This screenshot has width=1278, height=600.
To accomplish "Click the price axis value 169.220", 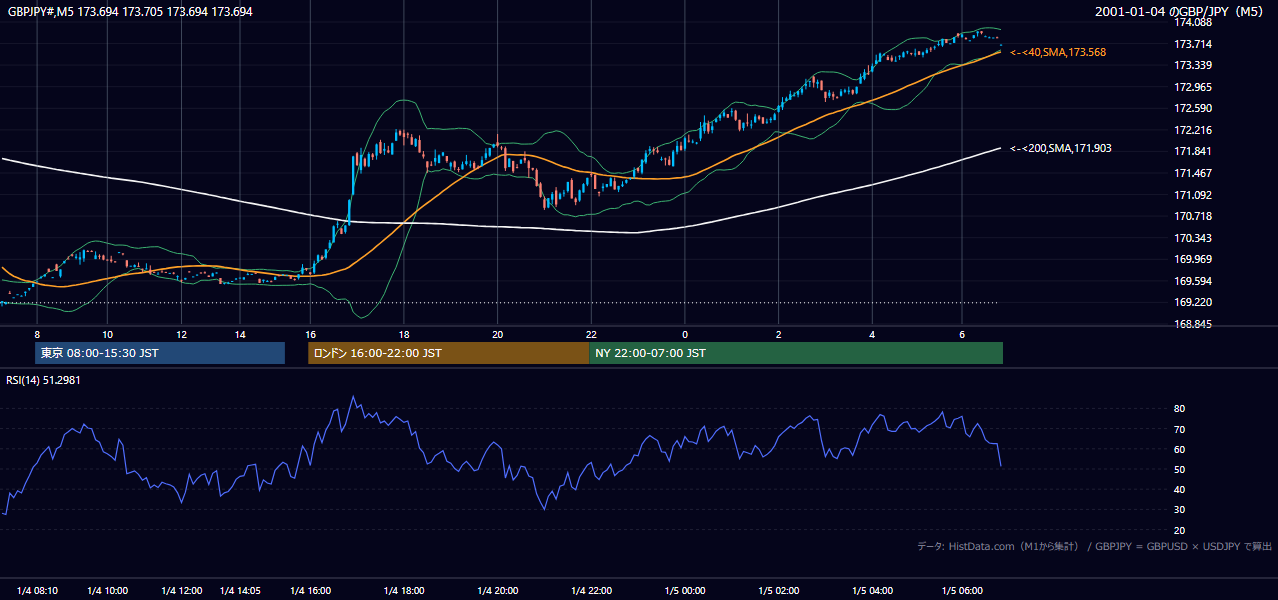I will click(1192, 303).
